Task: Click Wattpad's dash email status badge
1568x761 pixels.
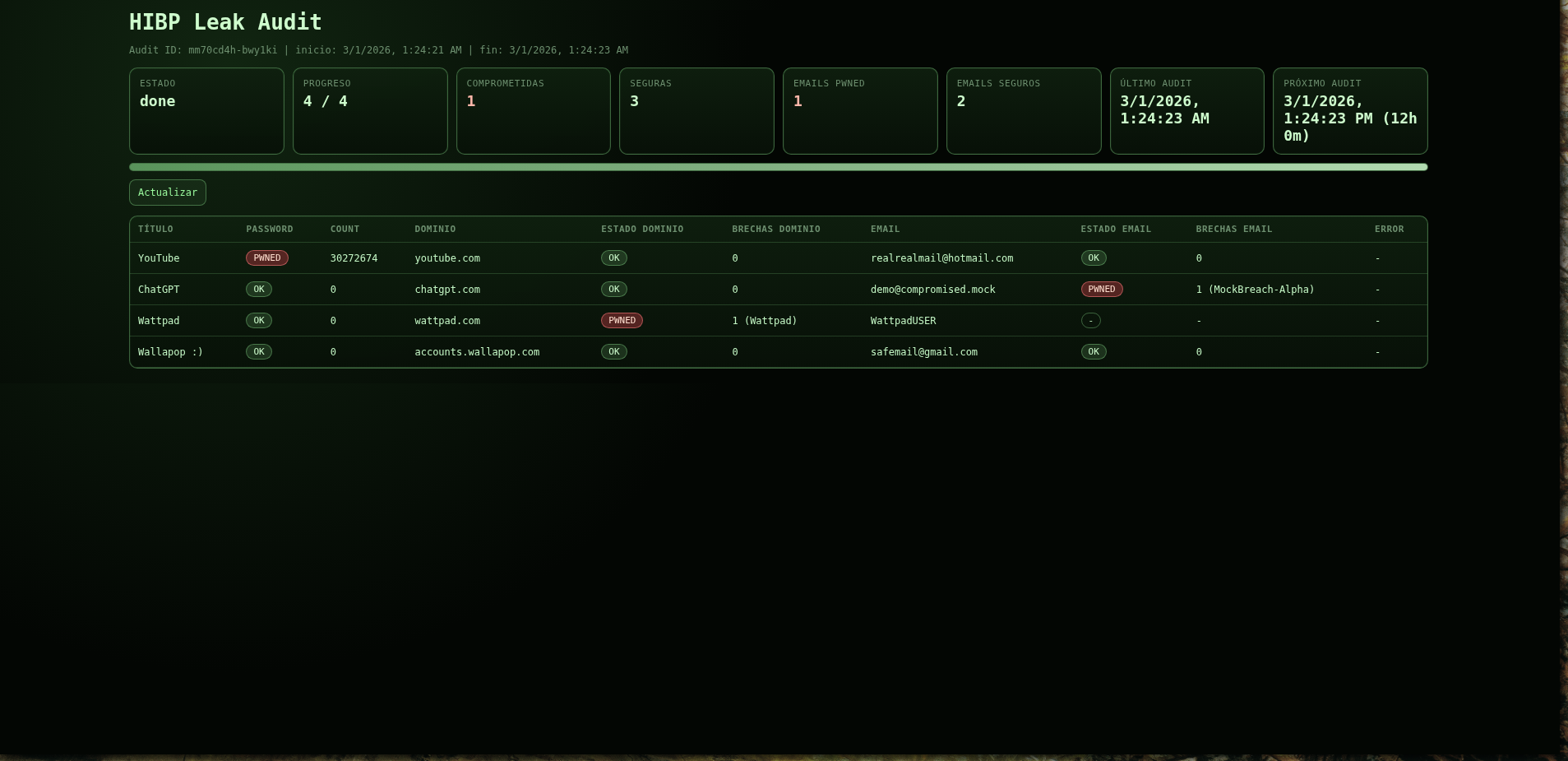Action: click(x=1091, y=321)
